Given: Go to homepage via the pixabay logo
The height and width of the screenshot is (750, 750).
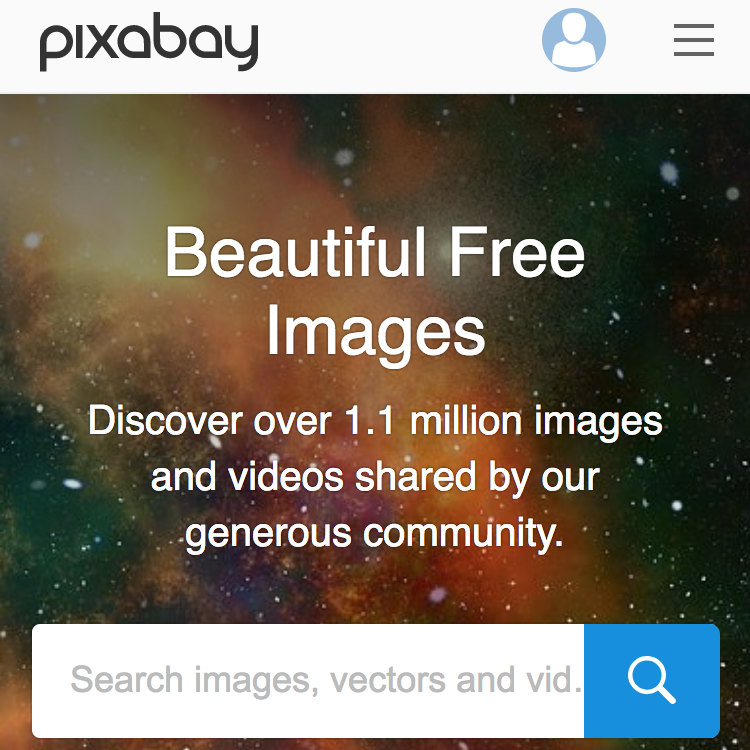Looking at the screenshot, I should pyautogui.click(x=149, y=42).
